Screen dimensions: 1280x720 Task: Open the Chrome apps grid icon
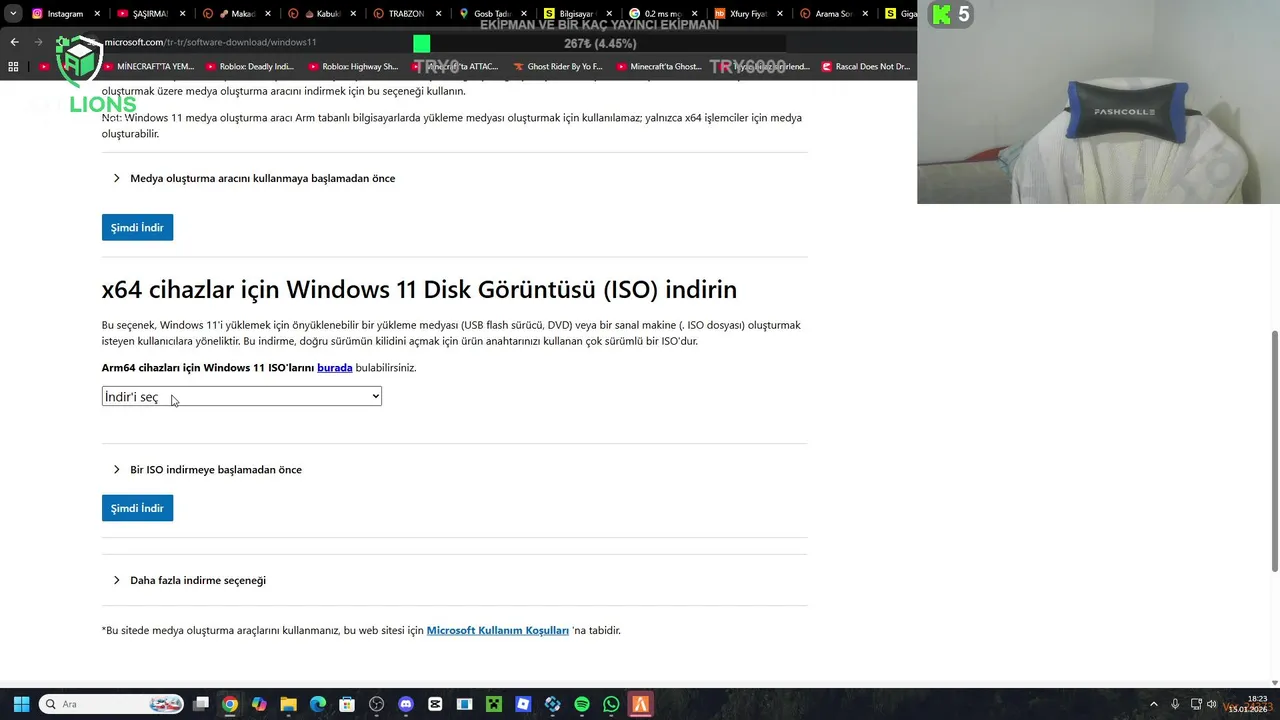[13, 67]
